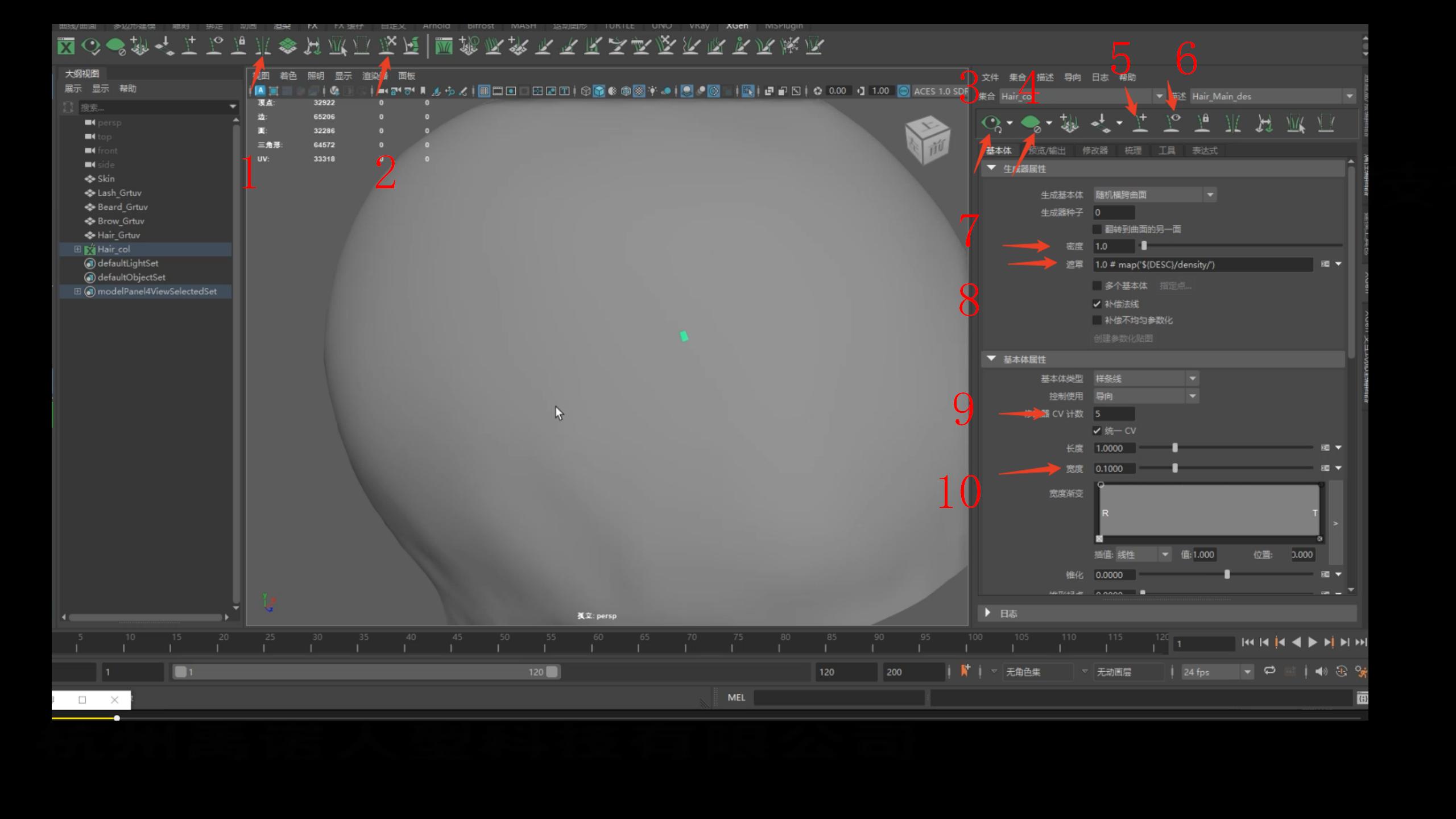Image resolution: width=1456 pixels, height=819 pixels.
Task: Open the 导向 menu in XGen editor
Action: point(1072,77)
